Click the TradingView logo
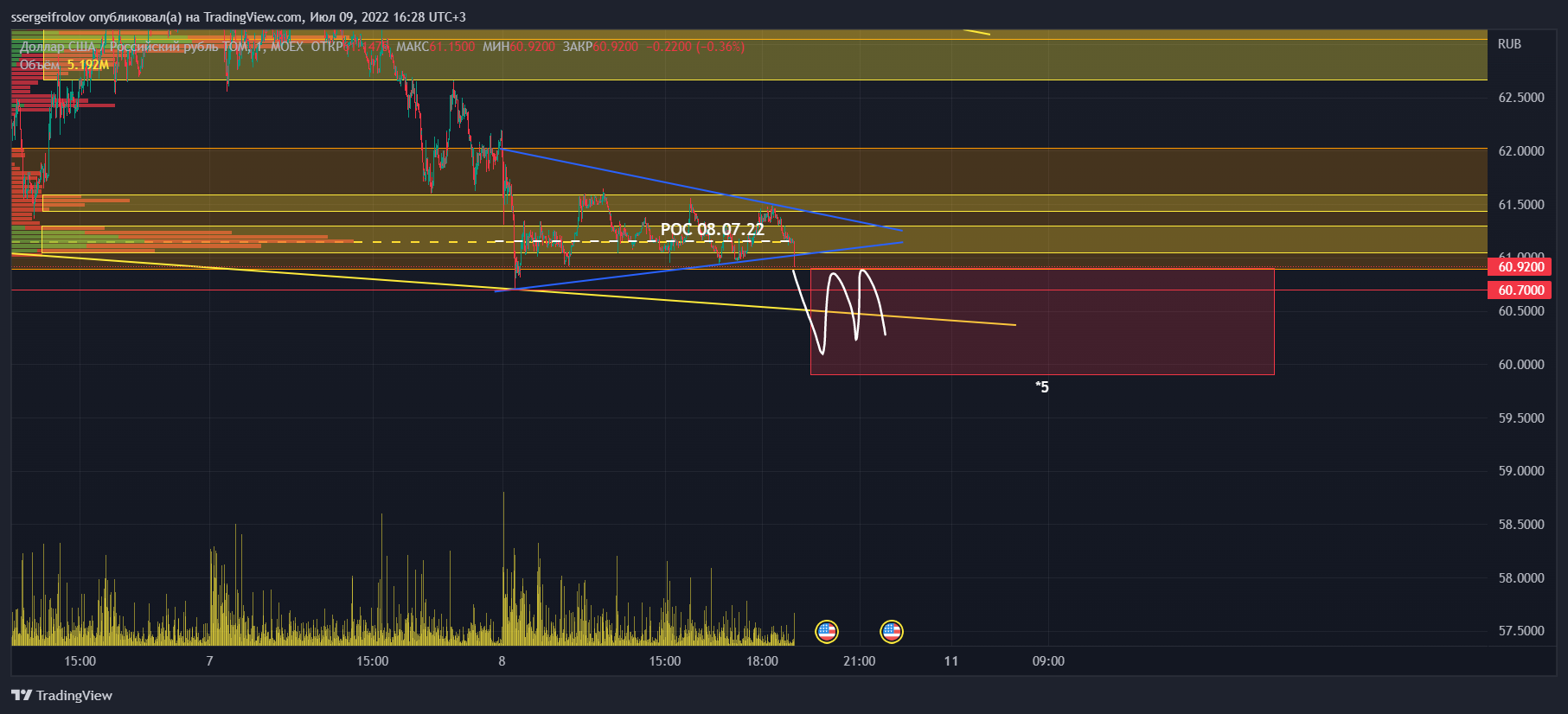The width and height of the screenshot is (1568, 714). (61, 695)
